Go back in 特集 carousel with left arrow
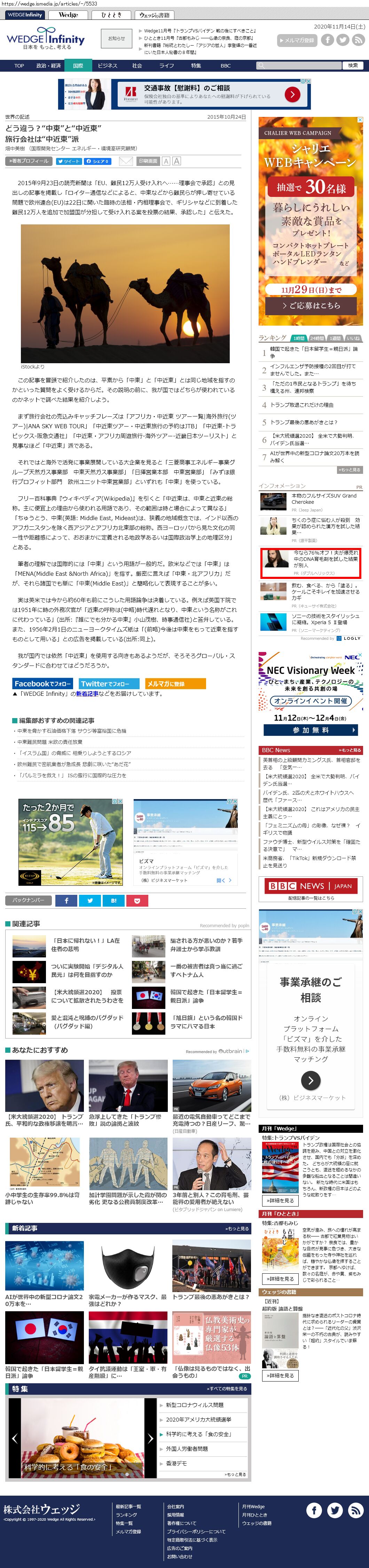The width and height of the screenshot is (369, 1568). point(15,1438)
